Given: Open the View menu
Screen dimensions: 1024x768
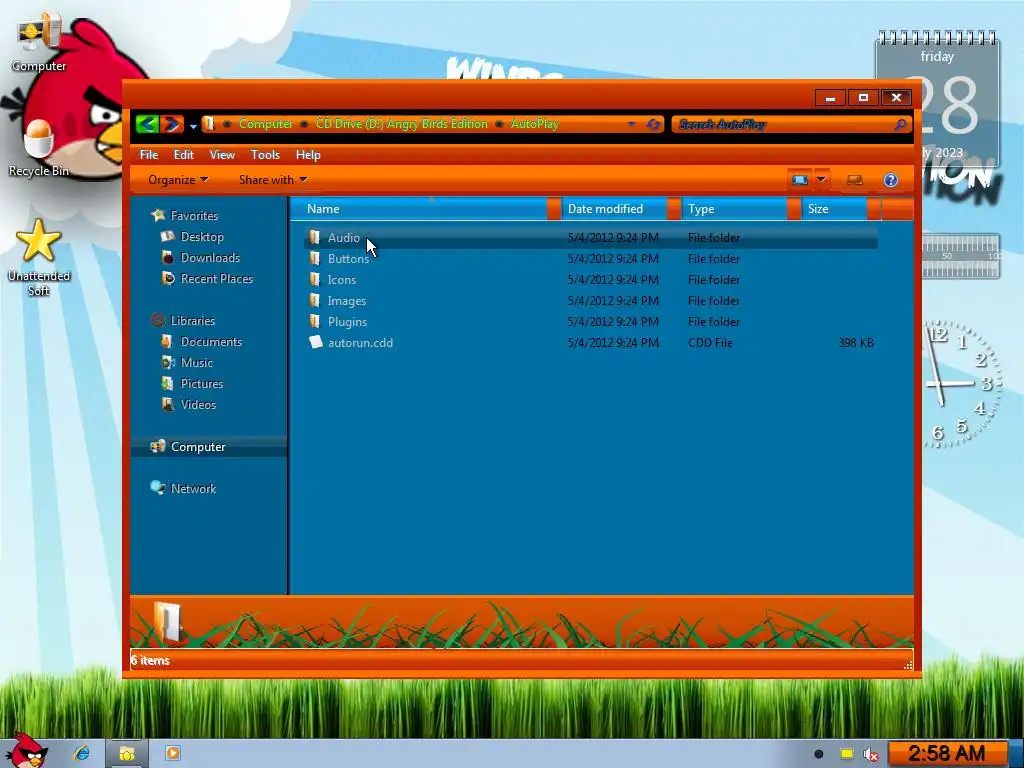Looking at the screenshot, I should point(222,155).
